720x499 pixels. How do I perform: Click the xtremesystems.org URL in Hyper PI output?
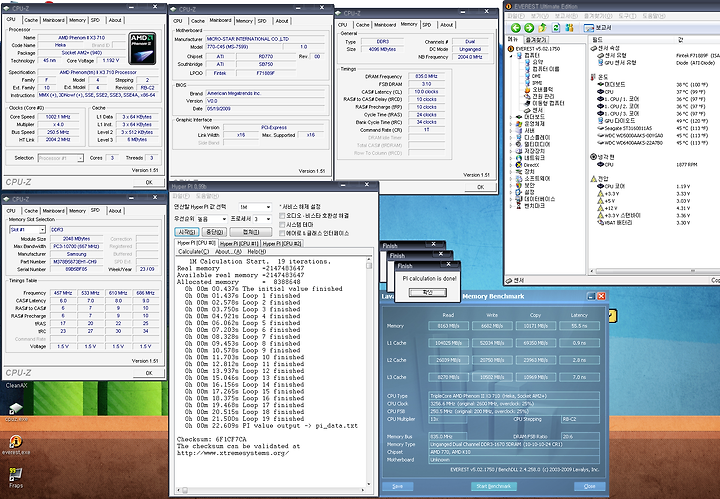tap(233, 453)
